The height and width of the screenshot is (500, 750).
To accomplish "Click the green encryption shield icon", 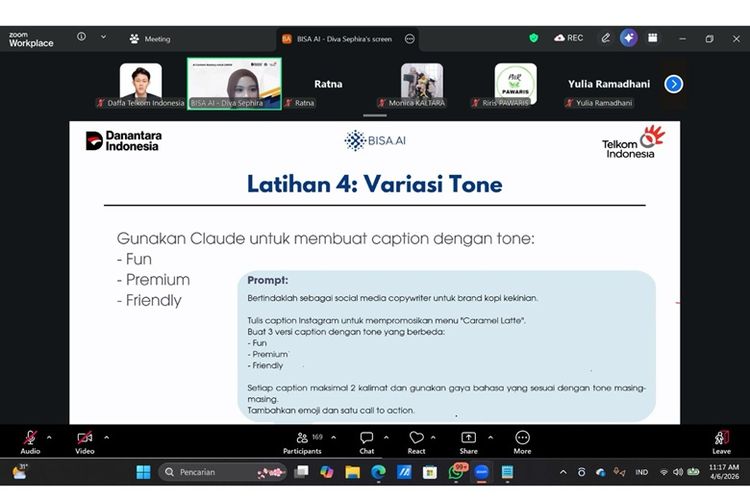I will point(534,38).
